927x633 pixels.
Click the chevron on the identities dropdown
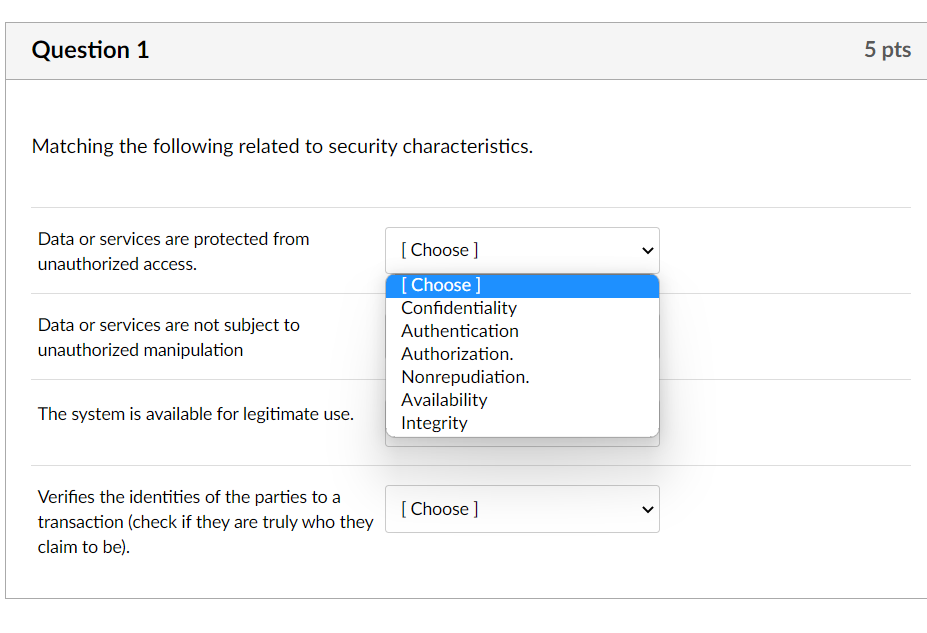click(647, 509)
